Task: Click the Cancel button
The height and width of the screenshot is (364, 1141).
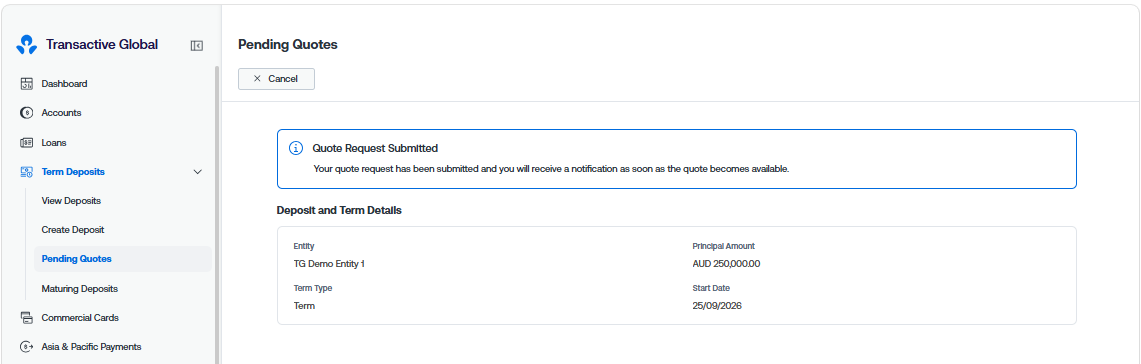Action: click(277, 79)
